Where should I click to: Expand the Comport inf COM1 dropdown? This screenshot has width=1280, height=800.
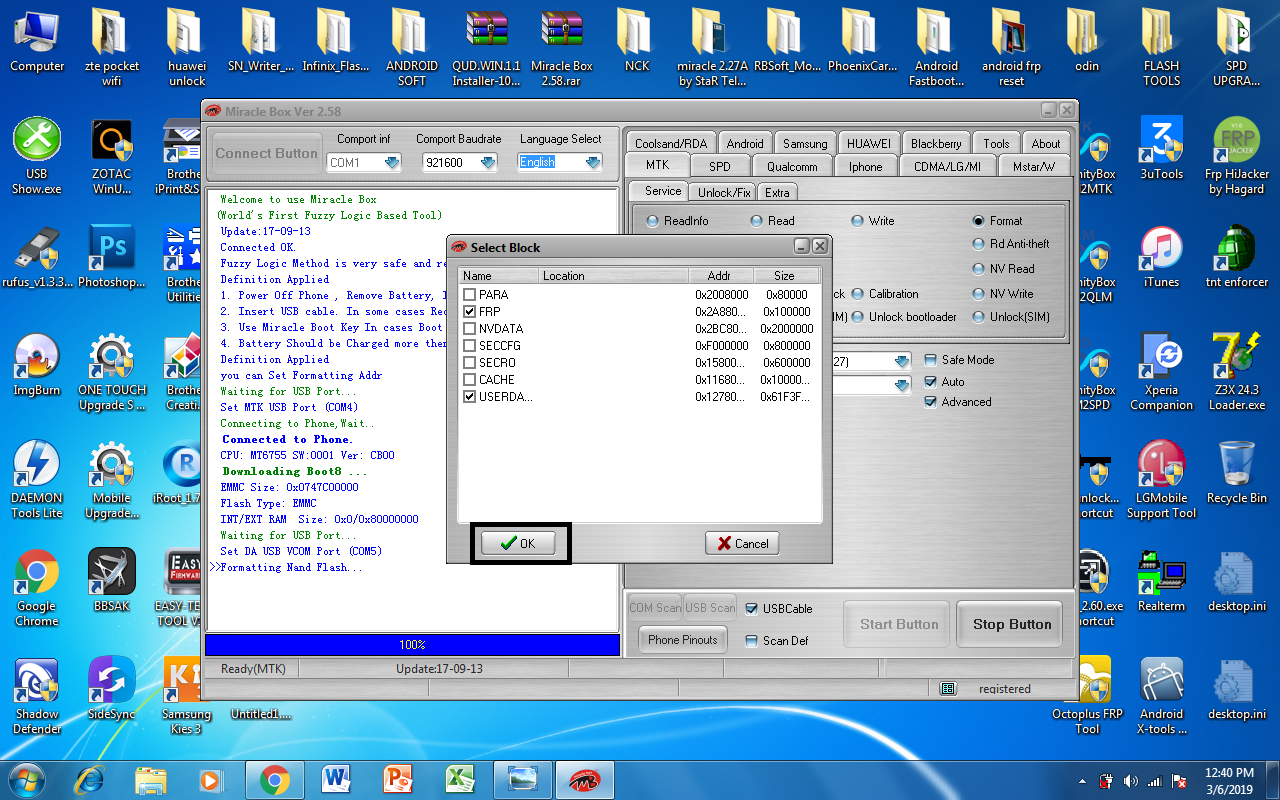click(x=392, y=162)
